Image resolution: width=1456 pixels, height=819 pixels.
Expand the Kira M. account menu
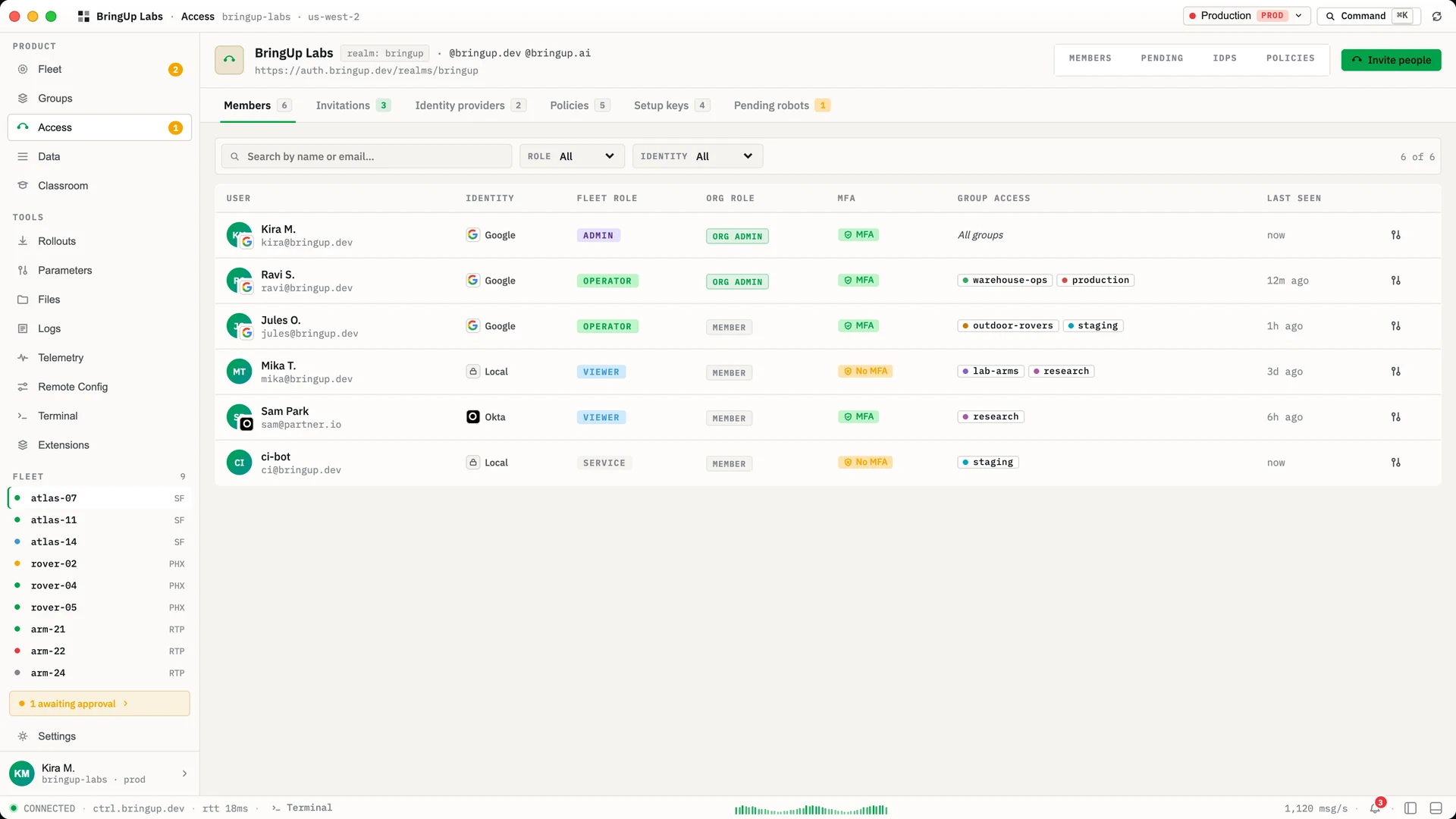pos(99,773)
